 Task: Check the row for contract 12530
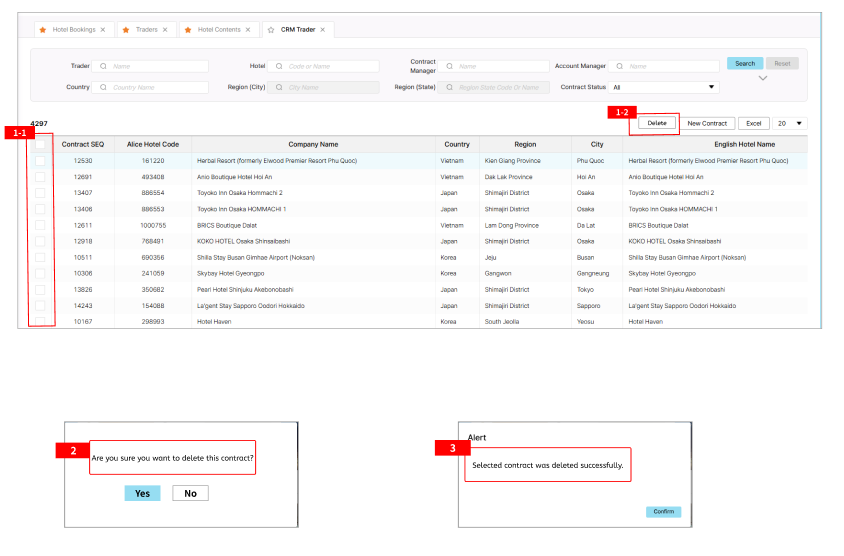[40, 160]
